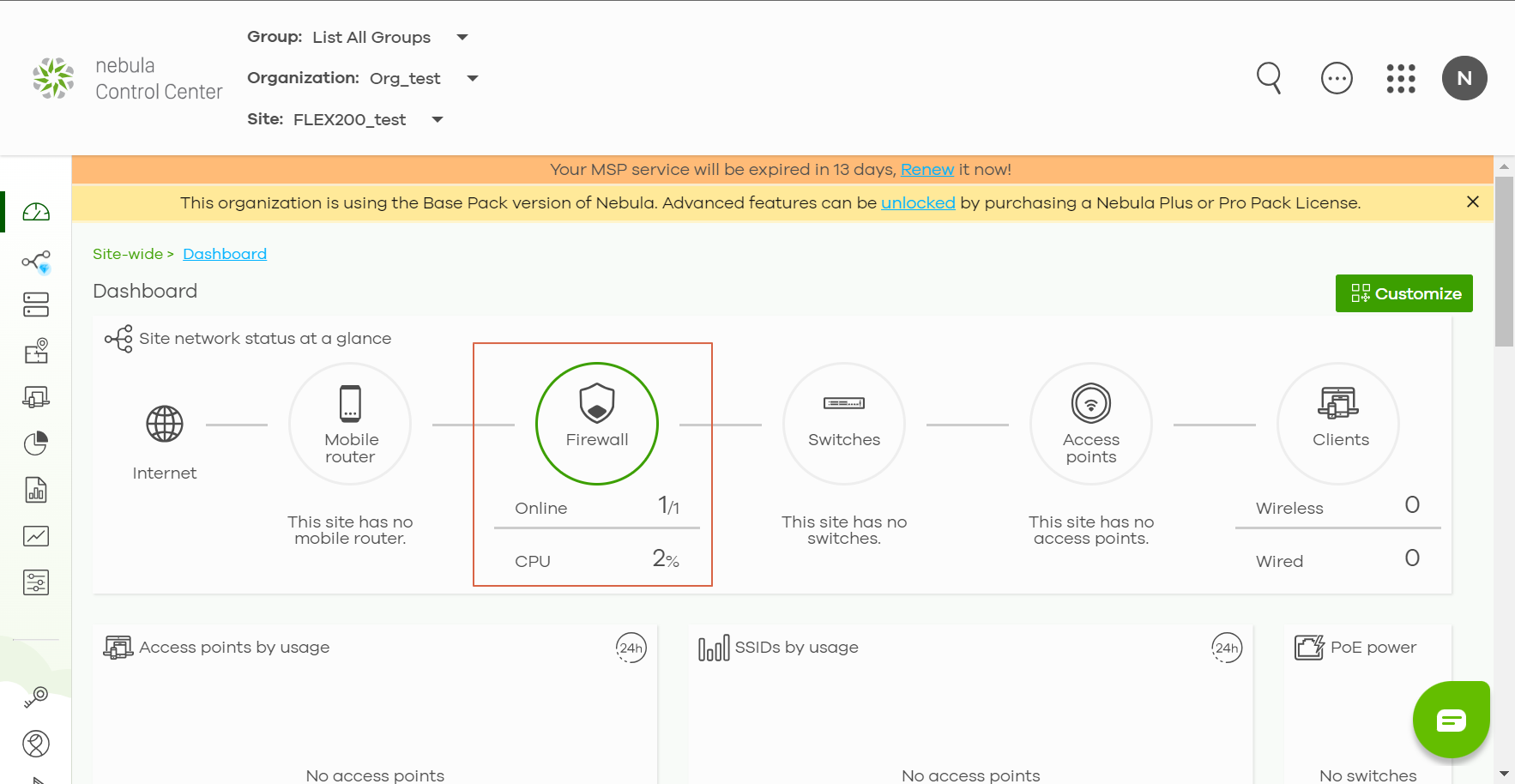Click the Site network status at a glance heading

[265, 339]
